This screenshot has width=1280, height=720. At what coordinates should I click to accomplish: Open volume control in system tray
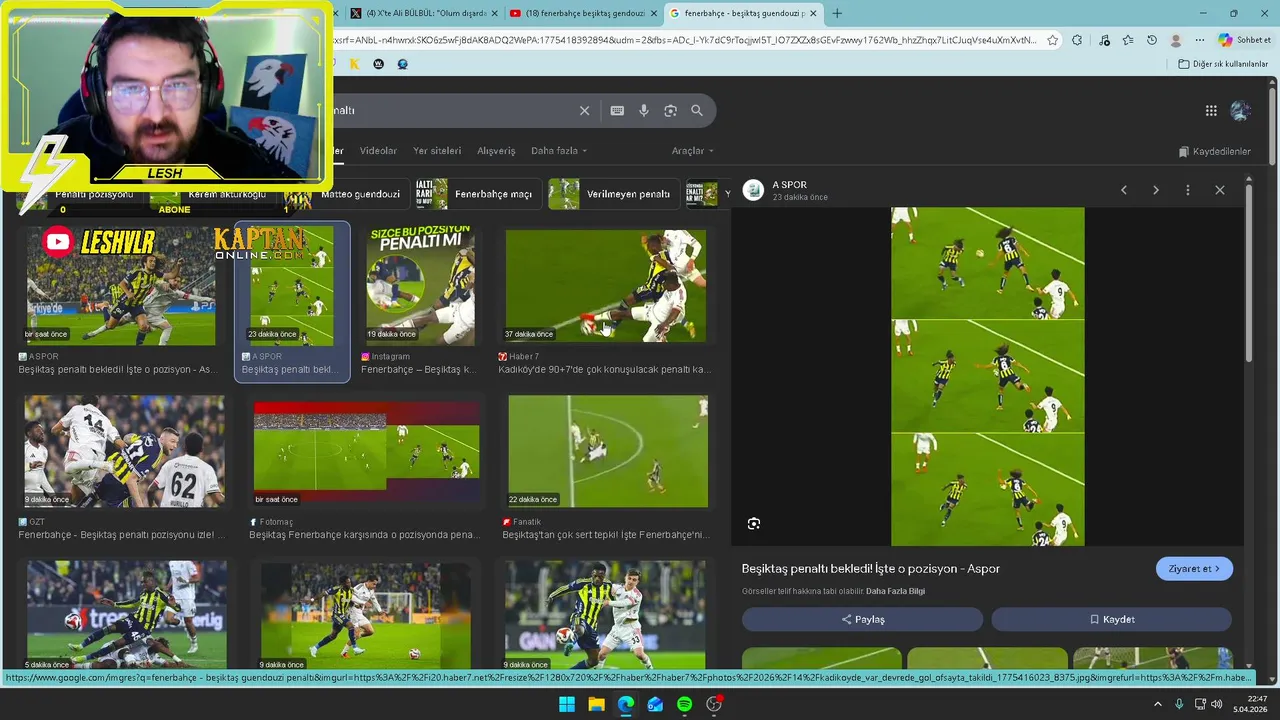coord(1217,704)
